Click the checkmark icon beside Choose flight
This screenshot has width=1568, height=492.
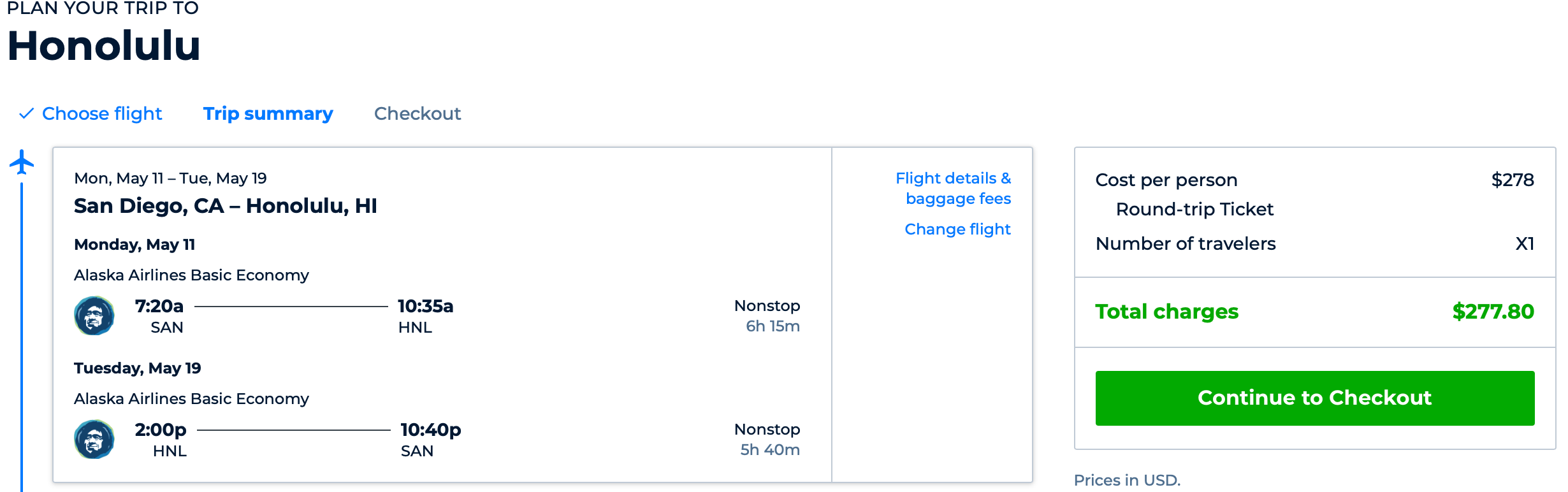click(26, 113)
